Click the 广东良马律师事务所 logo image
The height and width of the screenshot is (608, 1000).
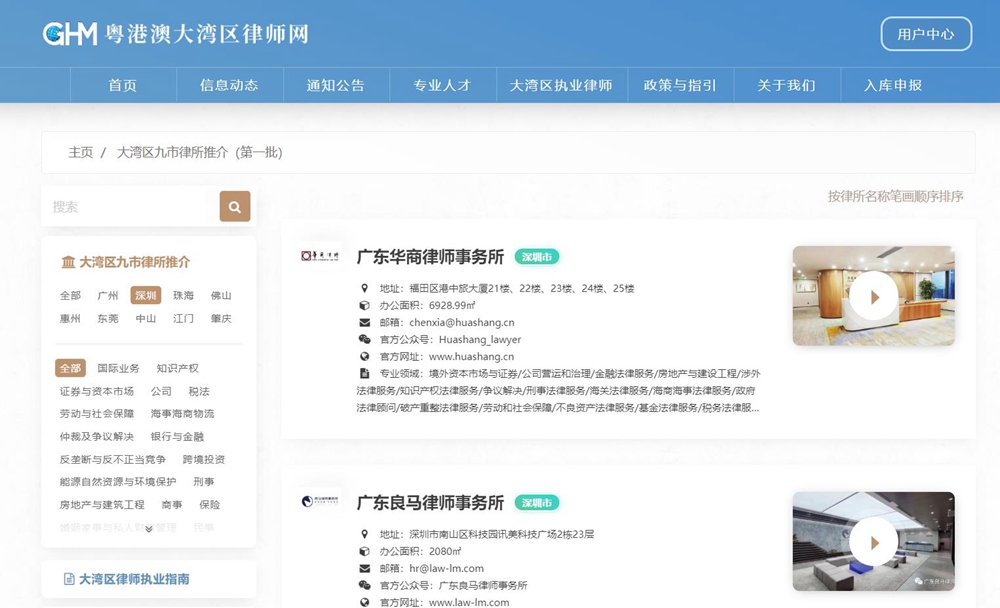[321, 501]
